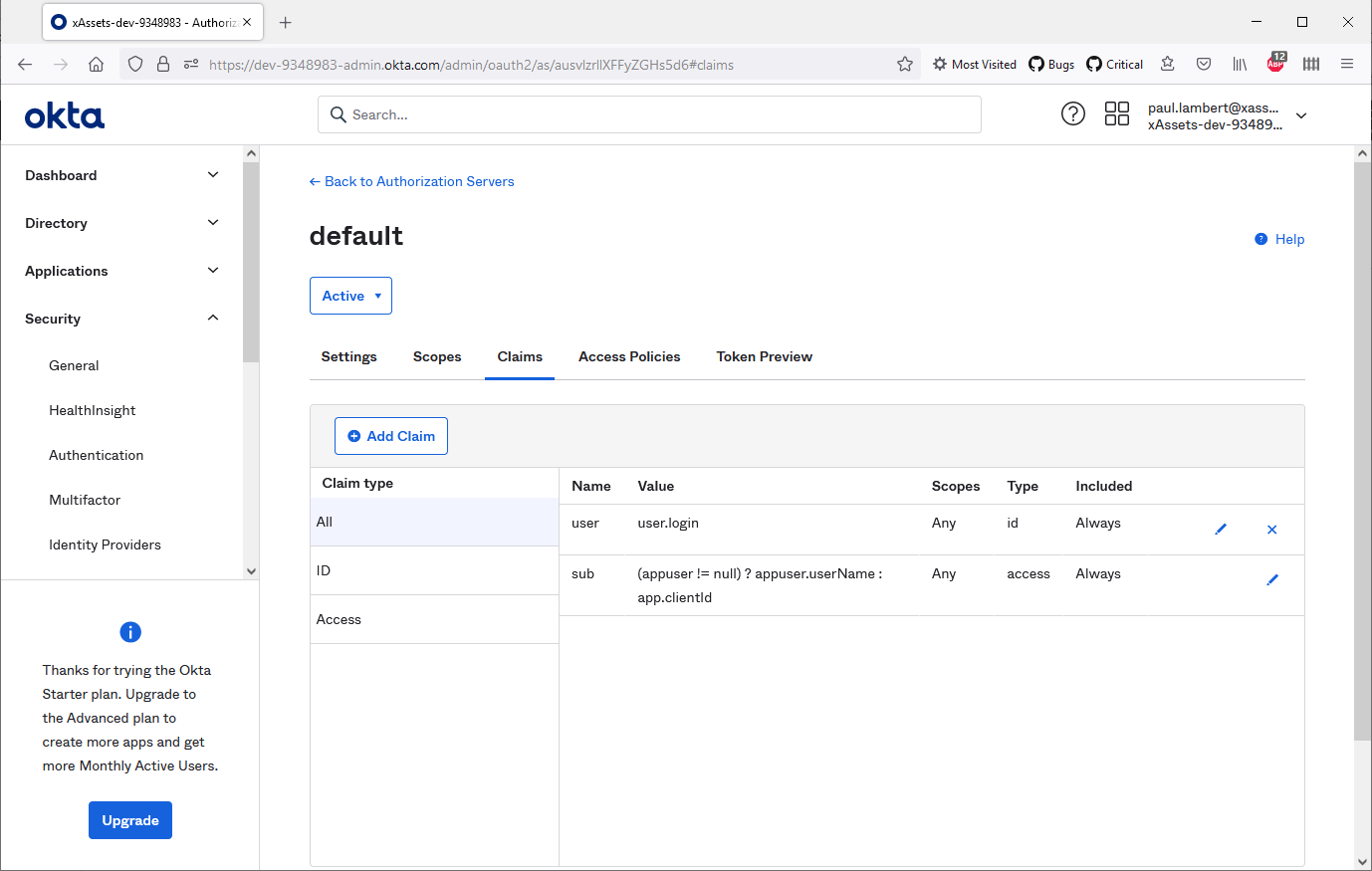Click the shield icon in address bar
This screenshot has height=871, width=1372.
pyautogui.click(x=134, y=63)
